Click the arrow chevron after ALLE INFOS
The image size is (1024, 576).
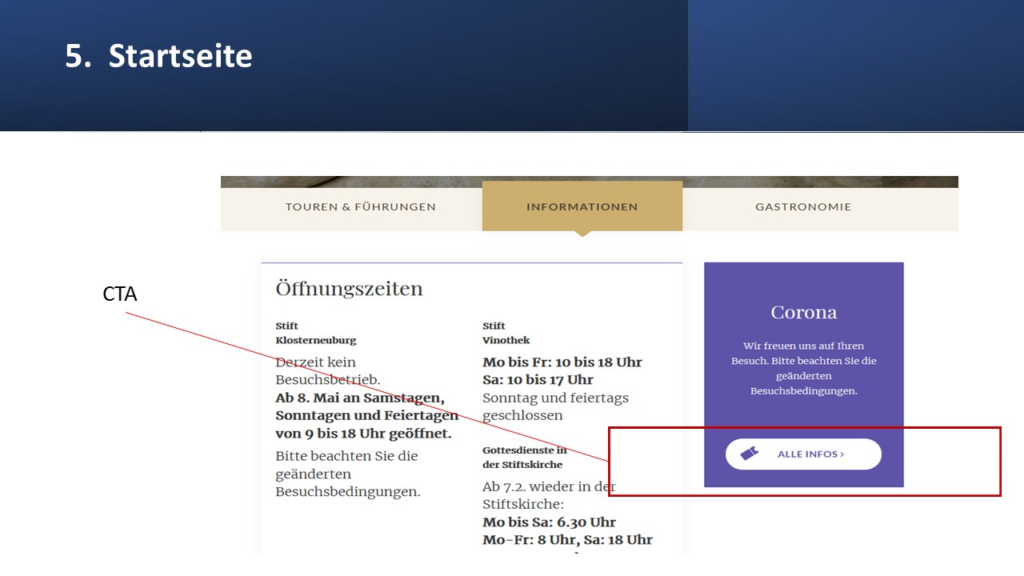842,454
